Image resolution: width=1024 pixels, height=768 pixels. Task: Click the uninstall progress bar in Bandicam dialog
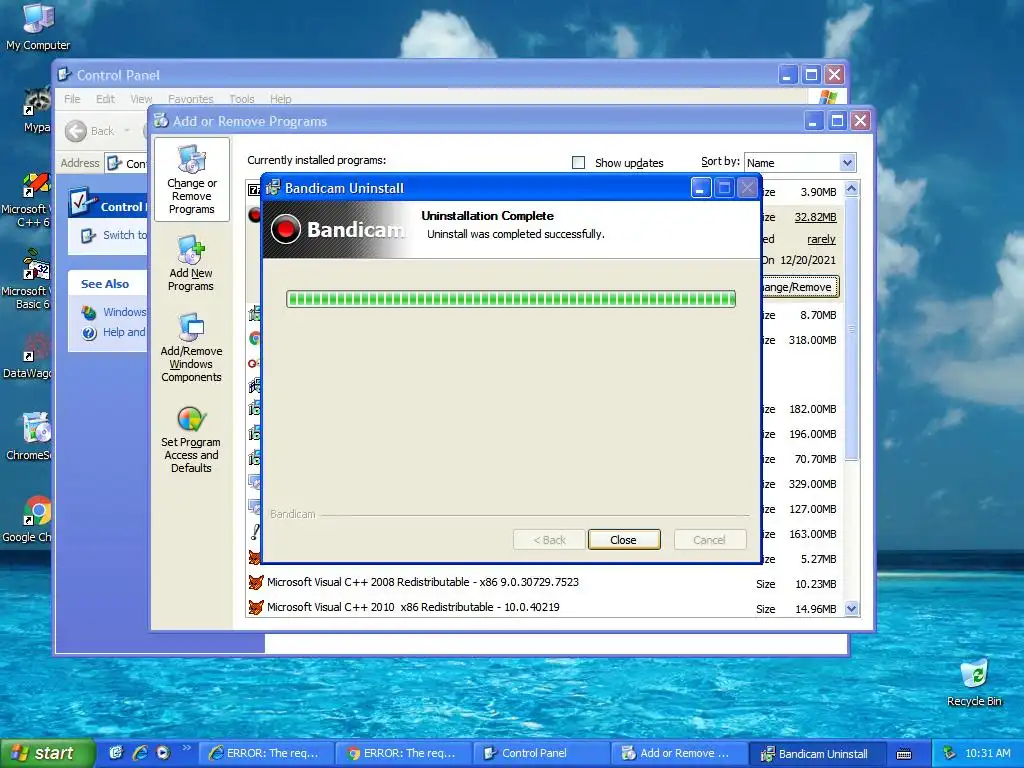click(x=511, y=299)
